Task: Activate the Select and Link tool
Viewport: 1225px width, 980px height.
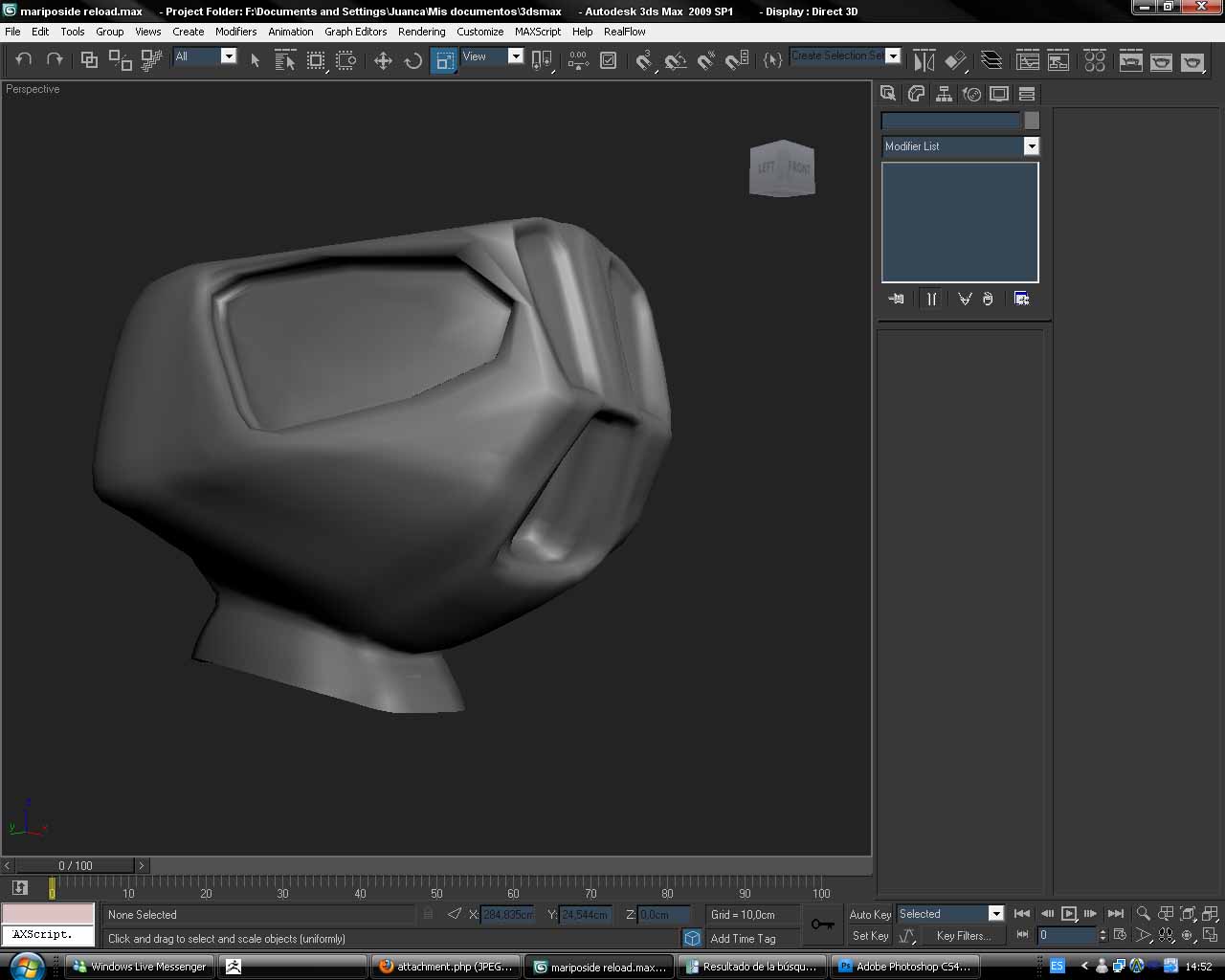Action: (x=89, y=59)
